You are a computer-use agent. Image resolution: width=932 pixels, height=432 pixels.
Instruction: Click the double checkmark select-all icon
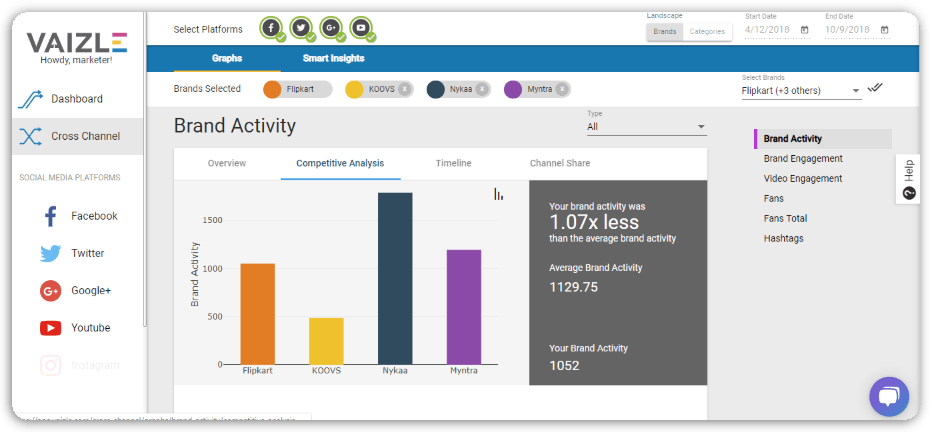pyautogui.click(x=875, y=88)
